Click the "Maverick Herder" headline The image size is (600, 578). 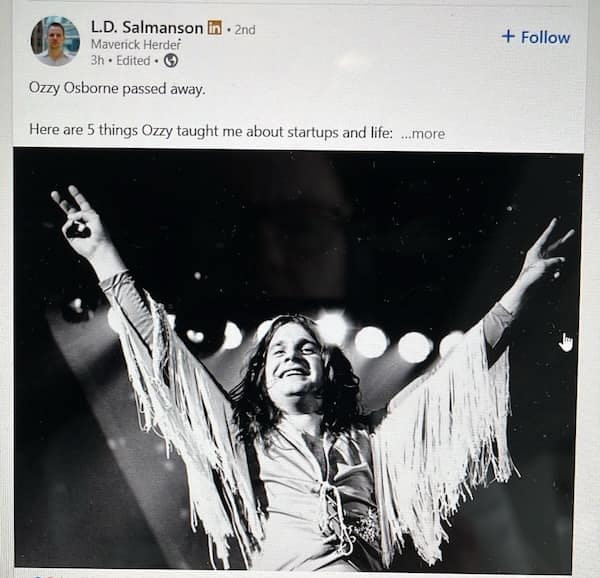pyautogui.click(x=135, y=44)
